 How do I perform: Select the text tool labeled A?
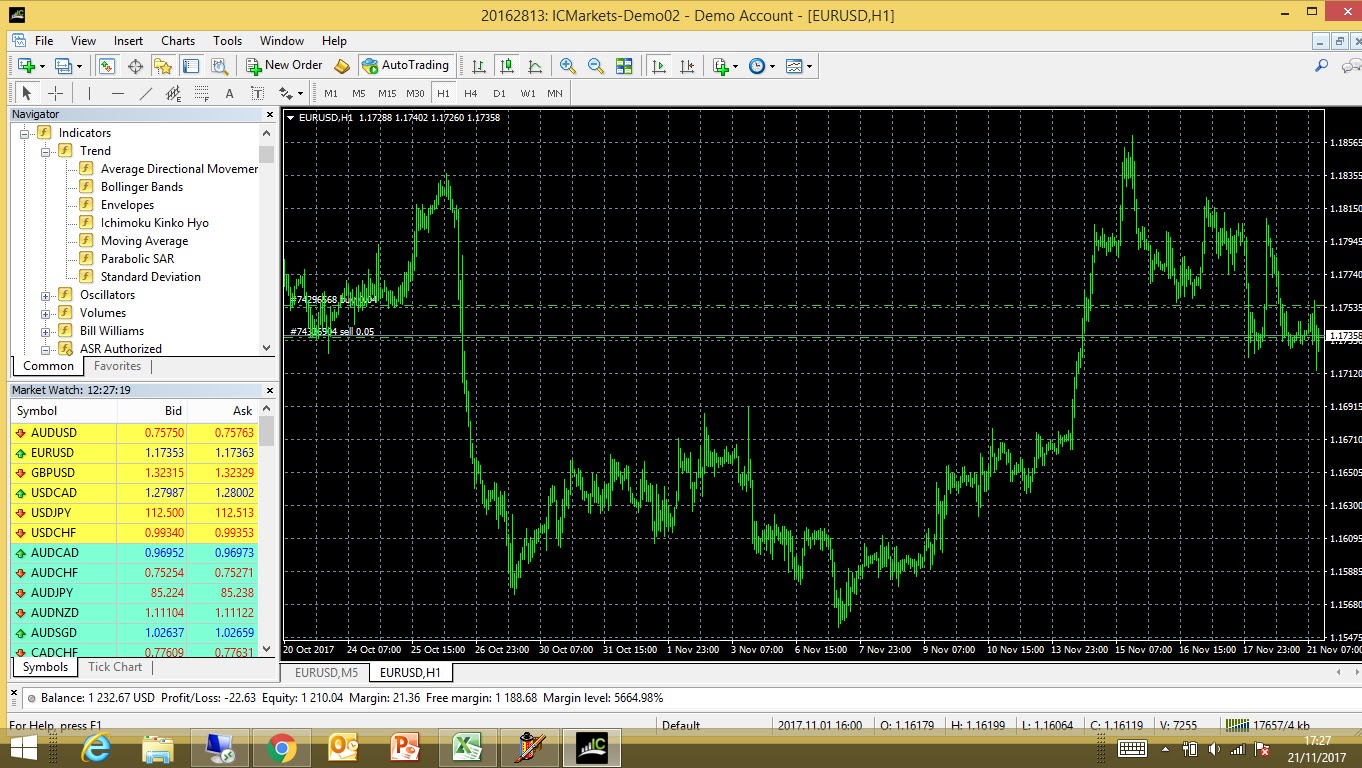229,93
